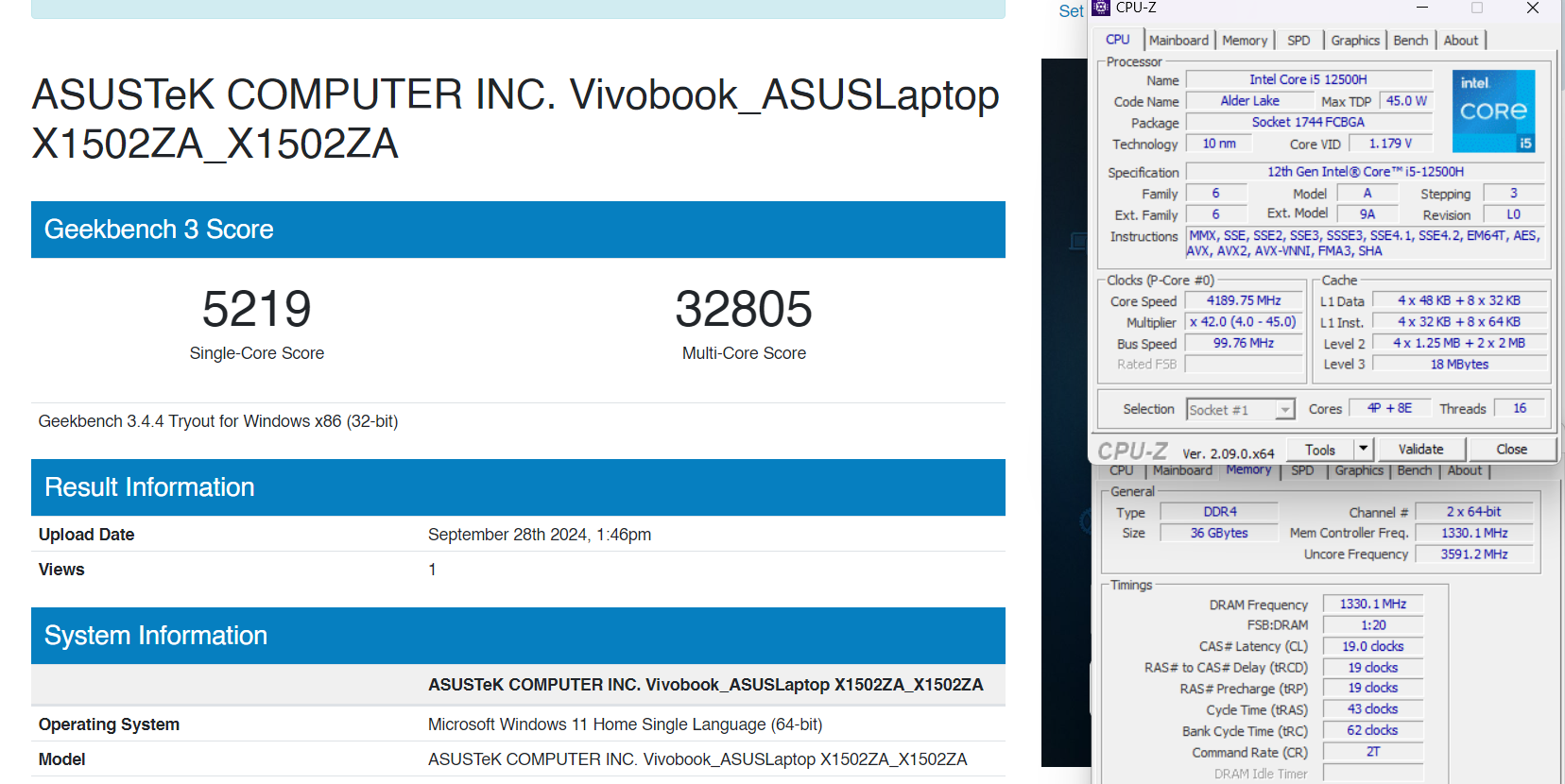Click the Geekbench 3 Score header
This screenshot has height=784, width=1565.
pyautogui.click(x=518, y=230)
